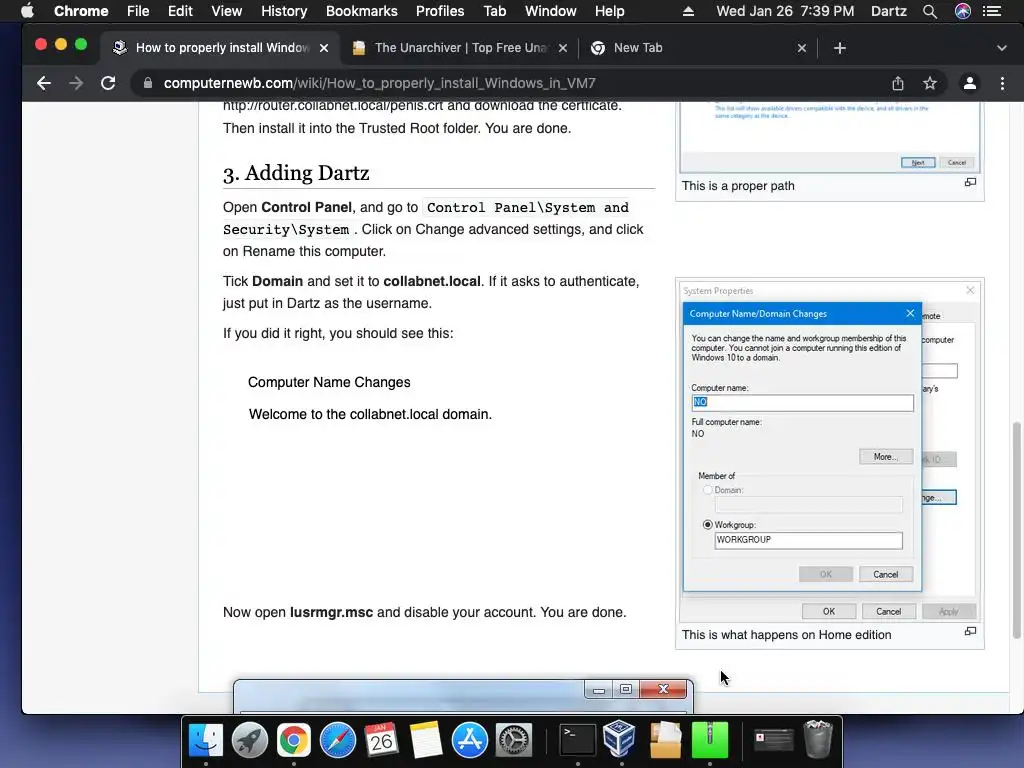The width and height of the screenshot is (1024, 768).
Task: Click the vertical page scrollbar
Action: (x=1016, y=530)
